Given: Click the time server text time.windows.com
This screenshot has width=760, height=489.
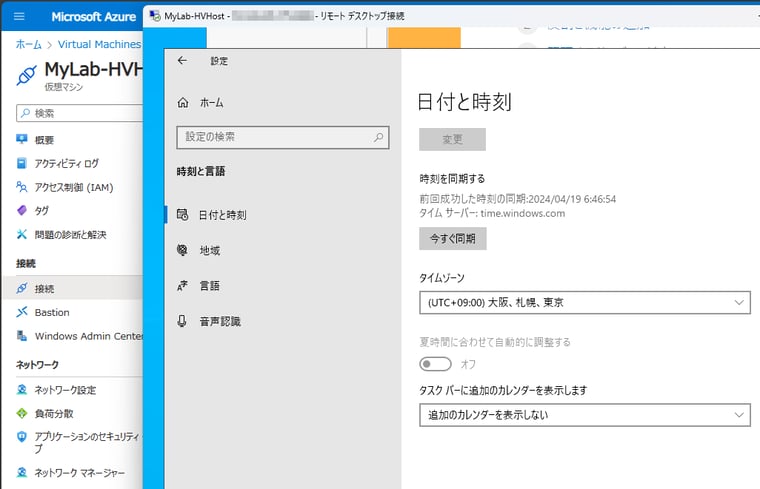Looking at the screenshot, I should [522, 213].
